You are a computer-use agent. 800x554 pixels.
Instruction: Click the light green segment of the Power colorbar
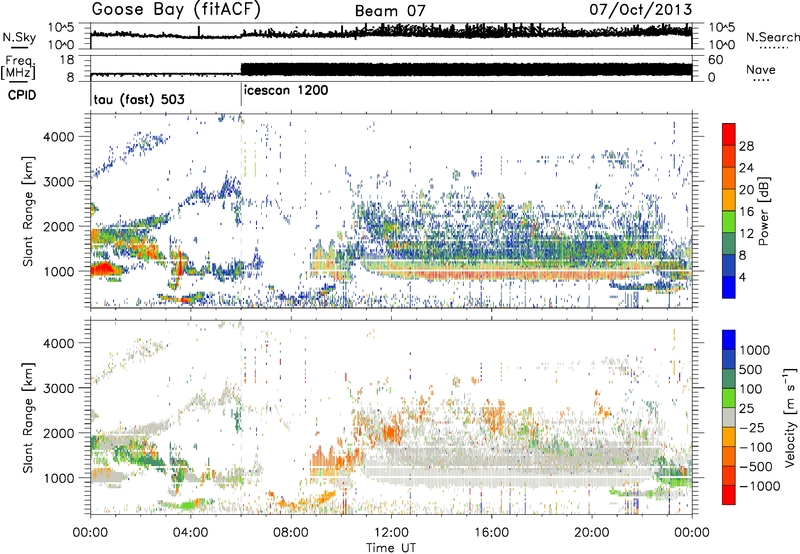(x=729, y=221)
